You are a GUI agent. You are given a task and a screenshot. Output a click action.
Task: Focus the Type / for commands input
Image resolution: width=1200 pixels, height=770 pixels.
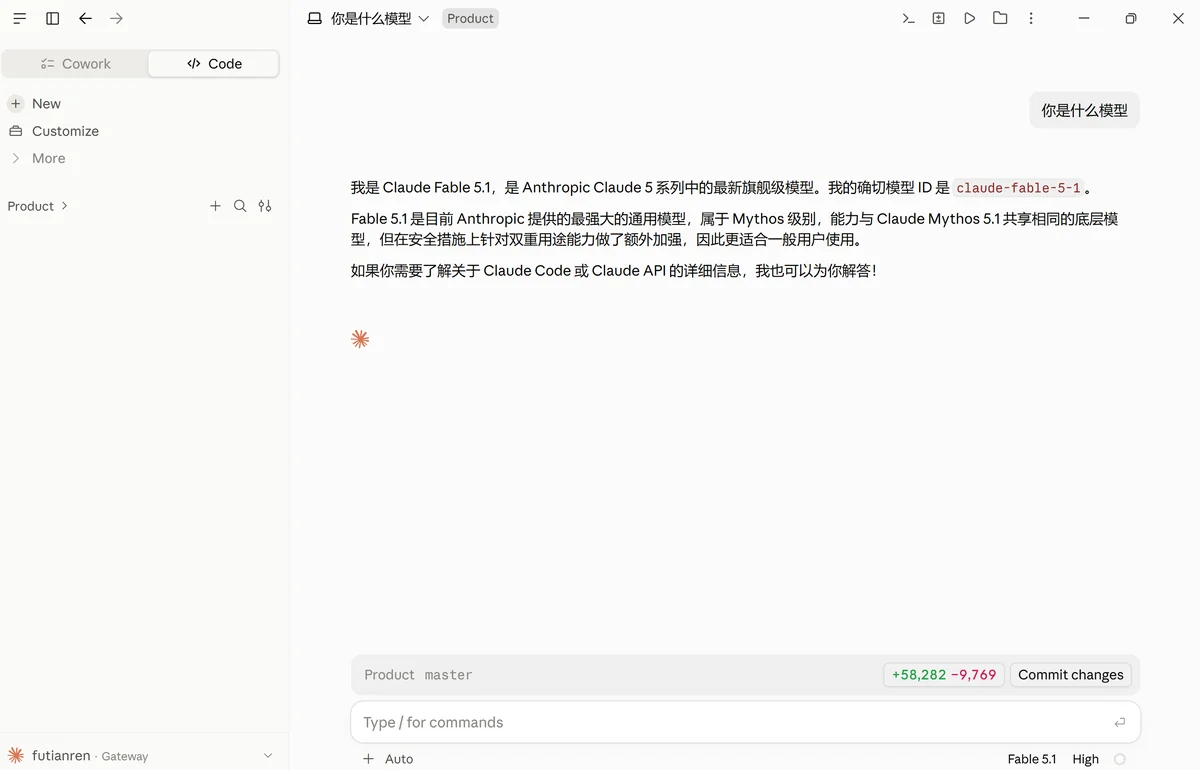coord(745,722)
